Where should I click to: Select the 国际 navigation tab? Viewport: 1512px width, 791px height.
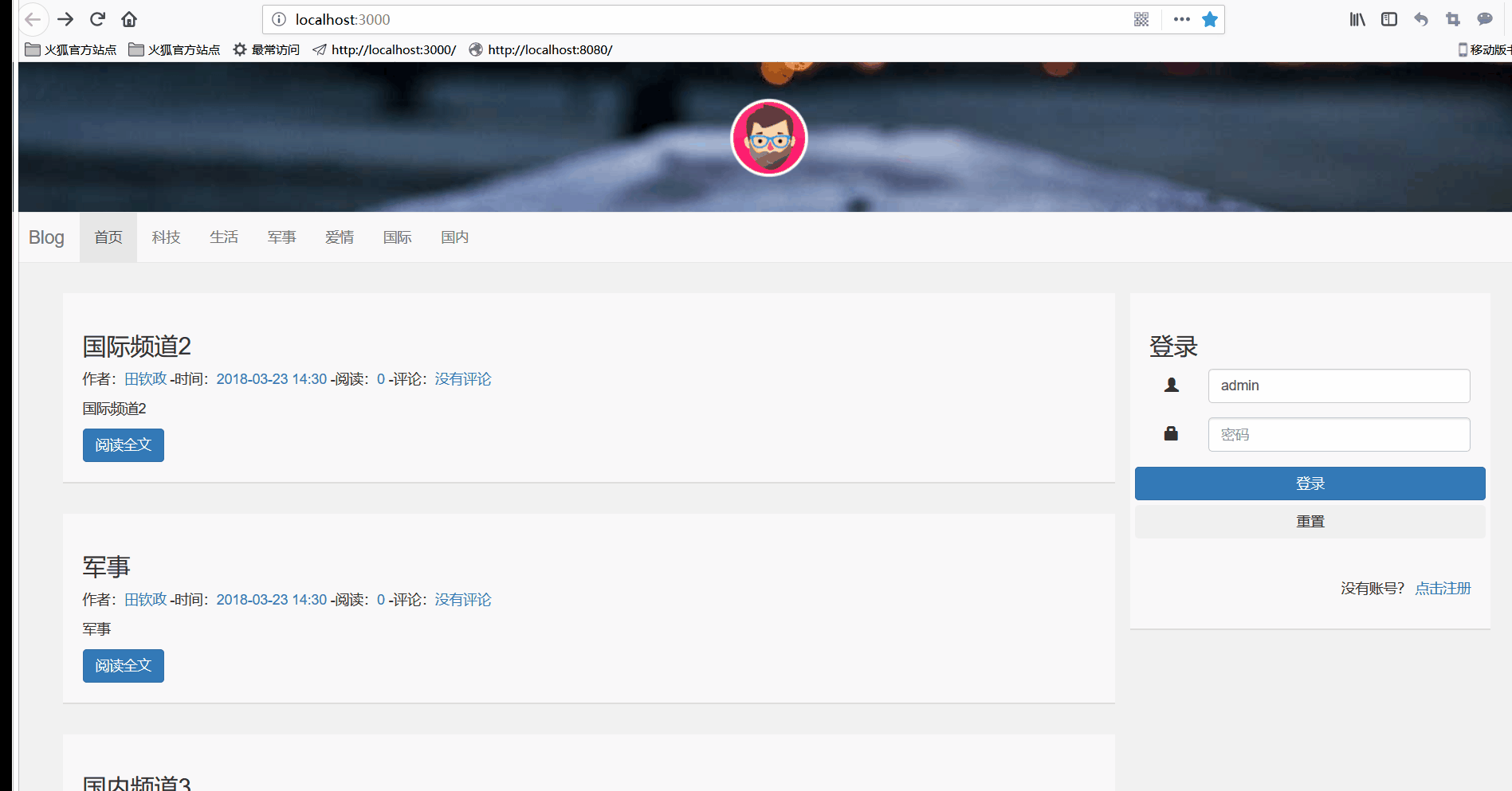click(398, 237)
